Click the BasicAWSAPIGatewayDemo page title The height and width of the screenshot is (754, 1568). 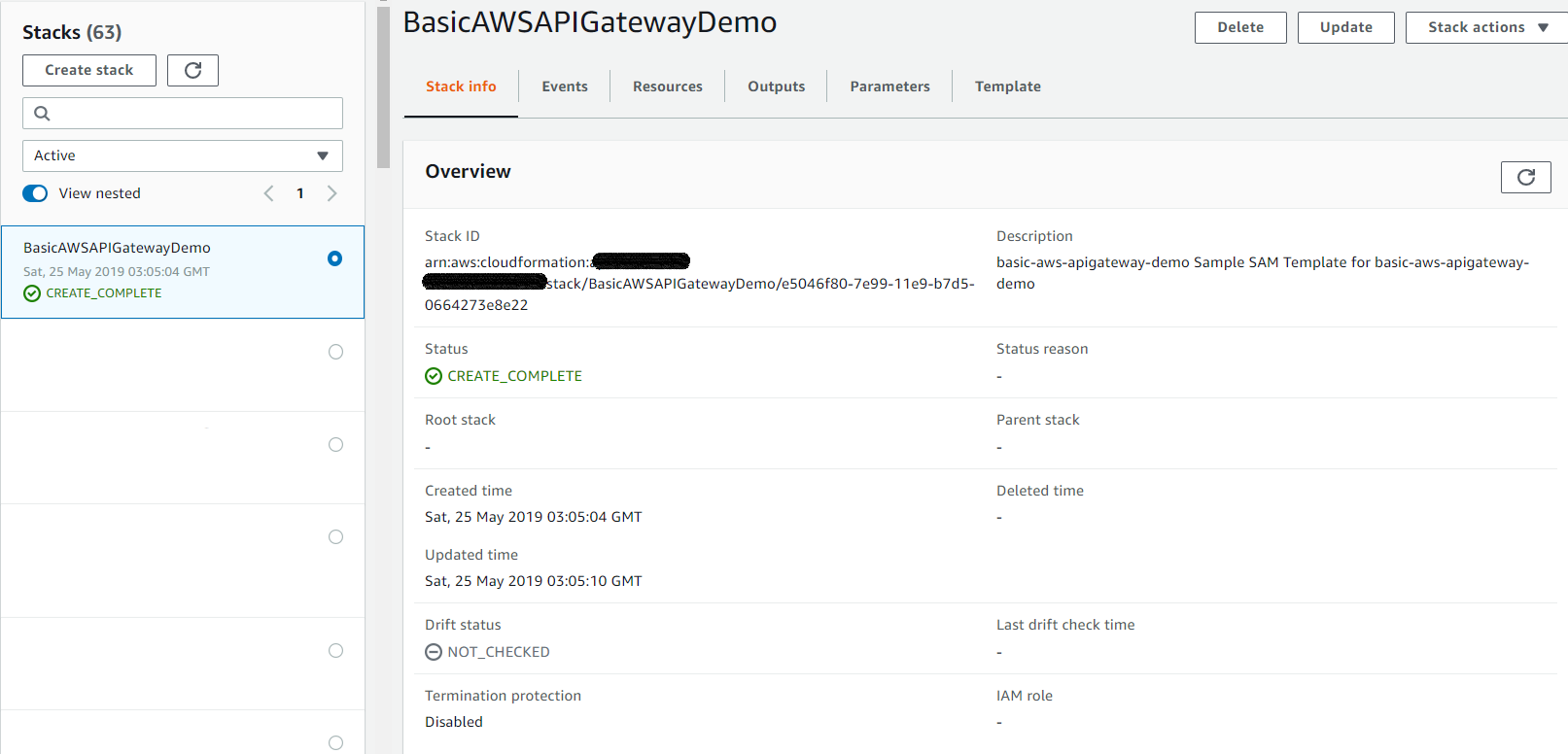pos(590,21)
